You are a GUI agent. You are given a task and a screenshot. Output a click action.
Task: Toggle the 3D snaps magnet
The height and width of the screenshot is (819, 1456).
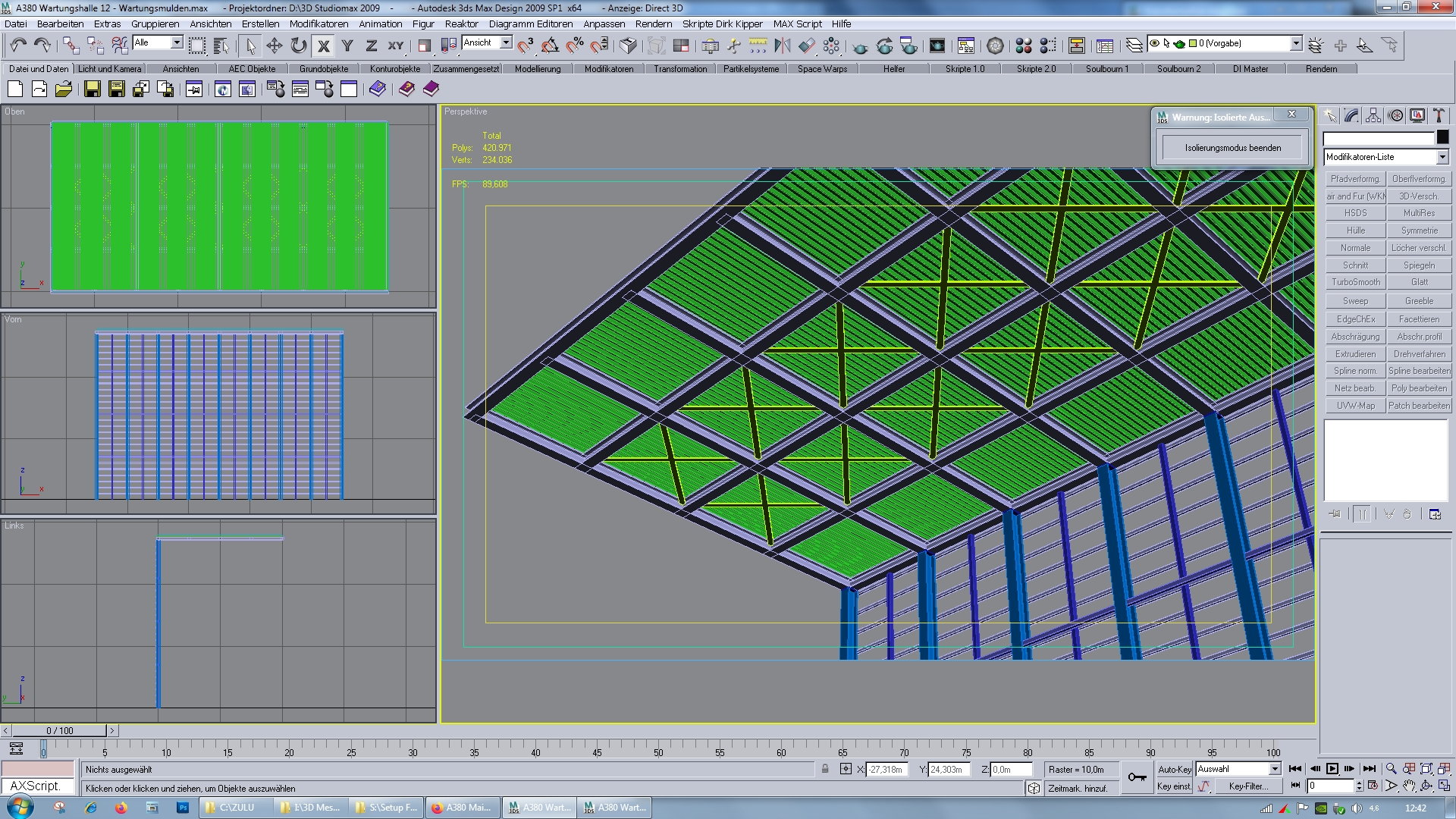(x=525, y=45)
